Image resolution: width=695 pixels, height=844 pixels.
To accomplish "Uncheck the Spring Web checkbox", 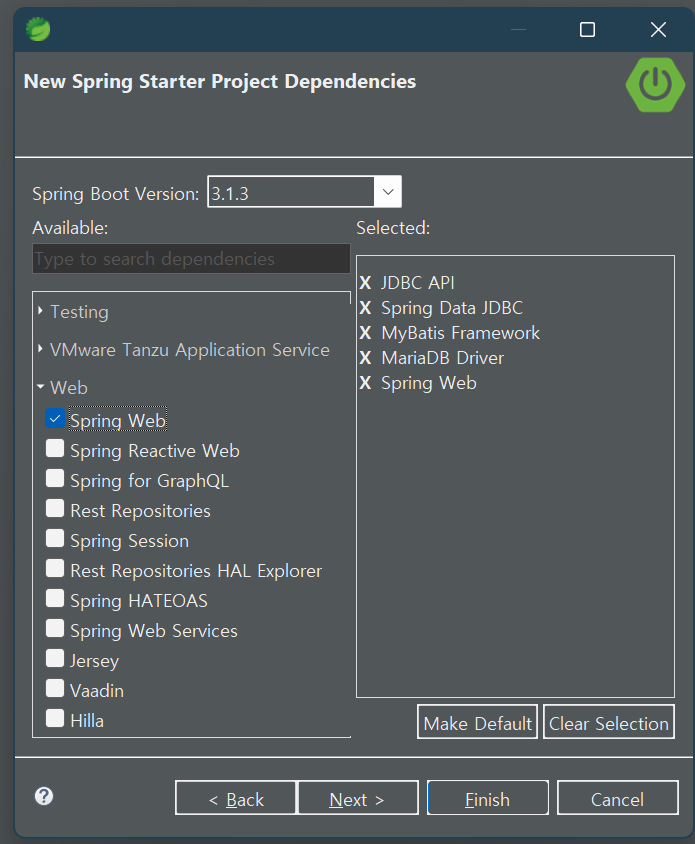I will pyautogui.click(x=55, y=418).
